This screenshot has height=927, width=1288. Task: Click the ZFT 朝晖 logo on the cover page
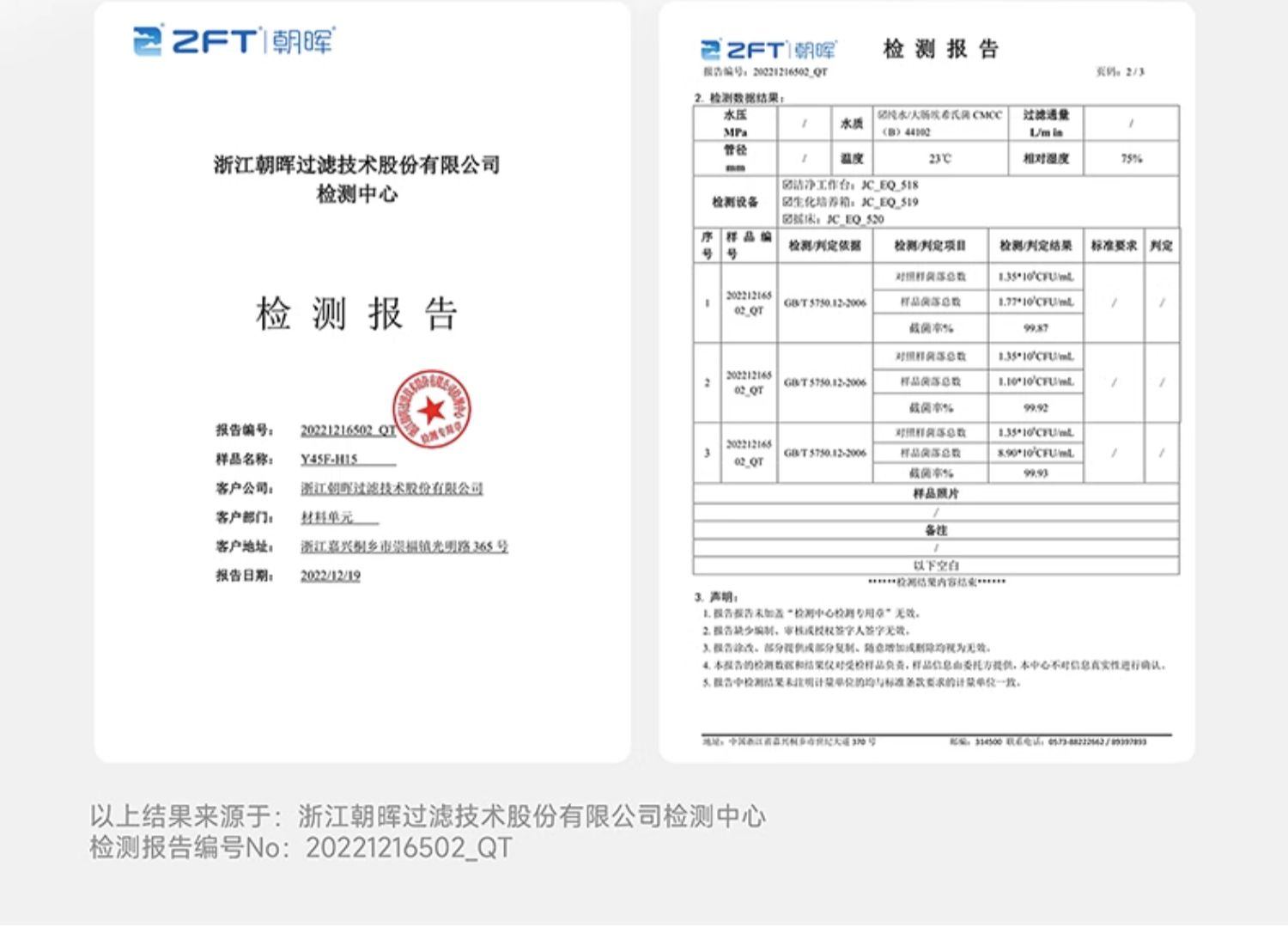[234, 40]
